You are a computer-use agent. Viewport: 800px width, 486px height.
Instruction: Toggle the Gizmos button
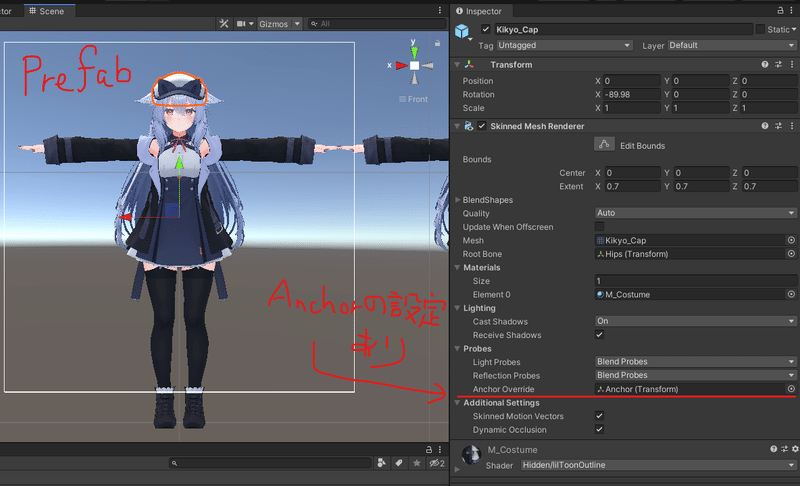click(x=273, y=24)
